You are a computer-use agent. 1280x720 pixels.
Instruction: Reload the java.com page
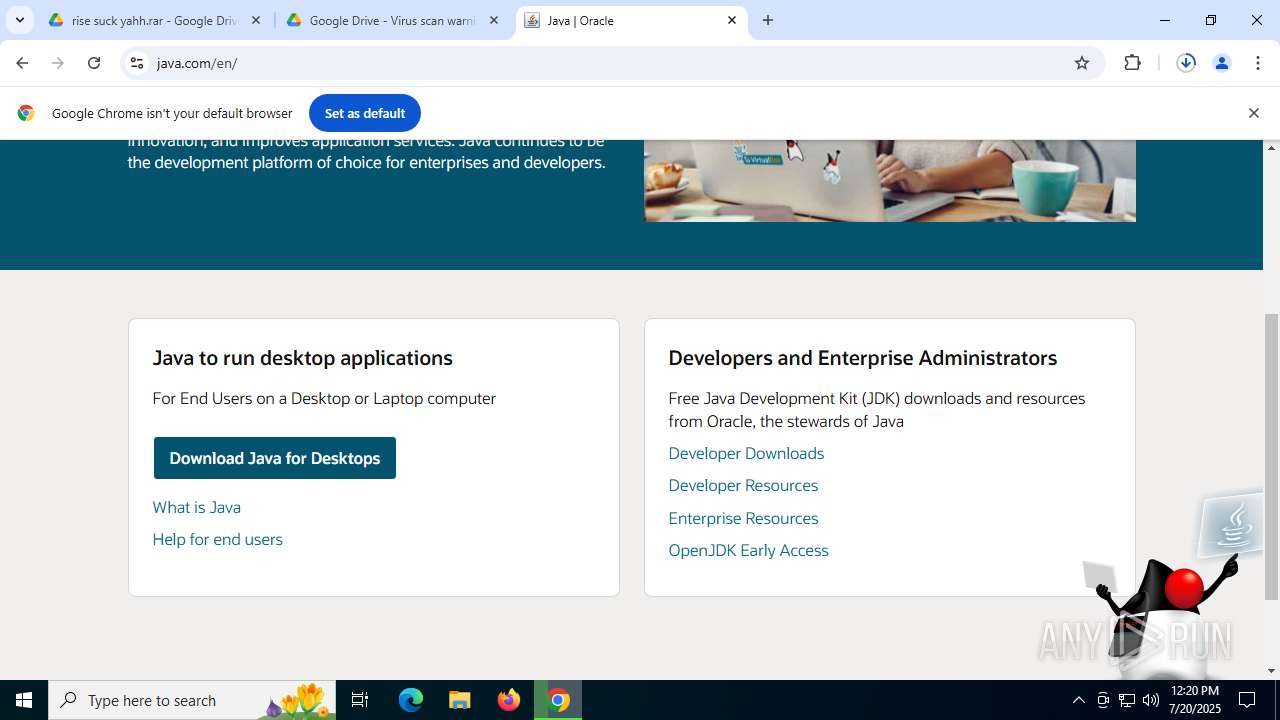pyautogui.click(x=94, y=63)
